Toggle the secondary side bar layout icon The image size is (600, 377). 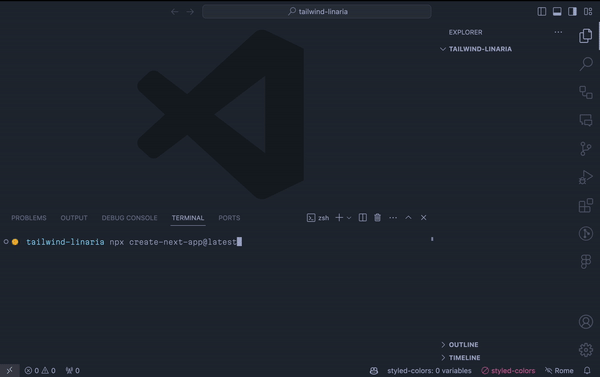tap(572, 11)
